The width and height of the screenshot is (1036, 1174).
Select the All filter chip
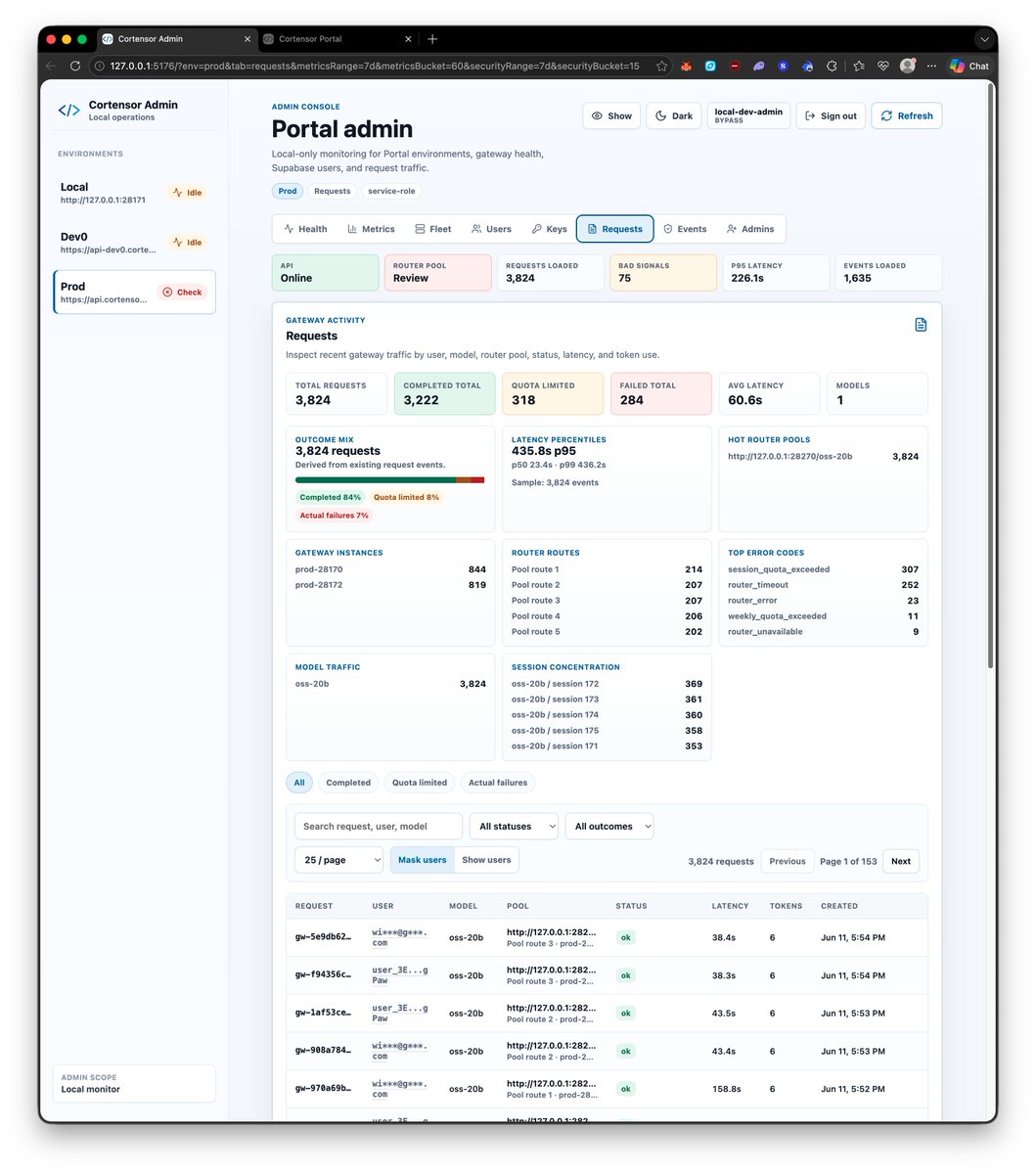(x=299, y=783)
